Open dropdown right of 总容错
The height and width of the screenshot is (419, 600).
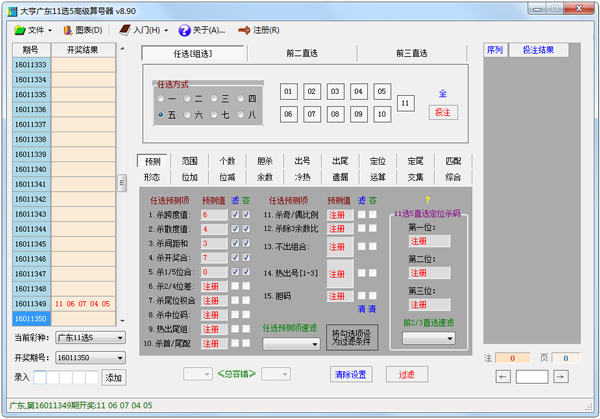276,374
